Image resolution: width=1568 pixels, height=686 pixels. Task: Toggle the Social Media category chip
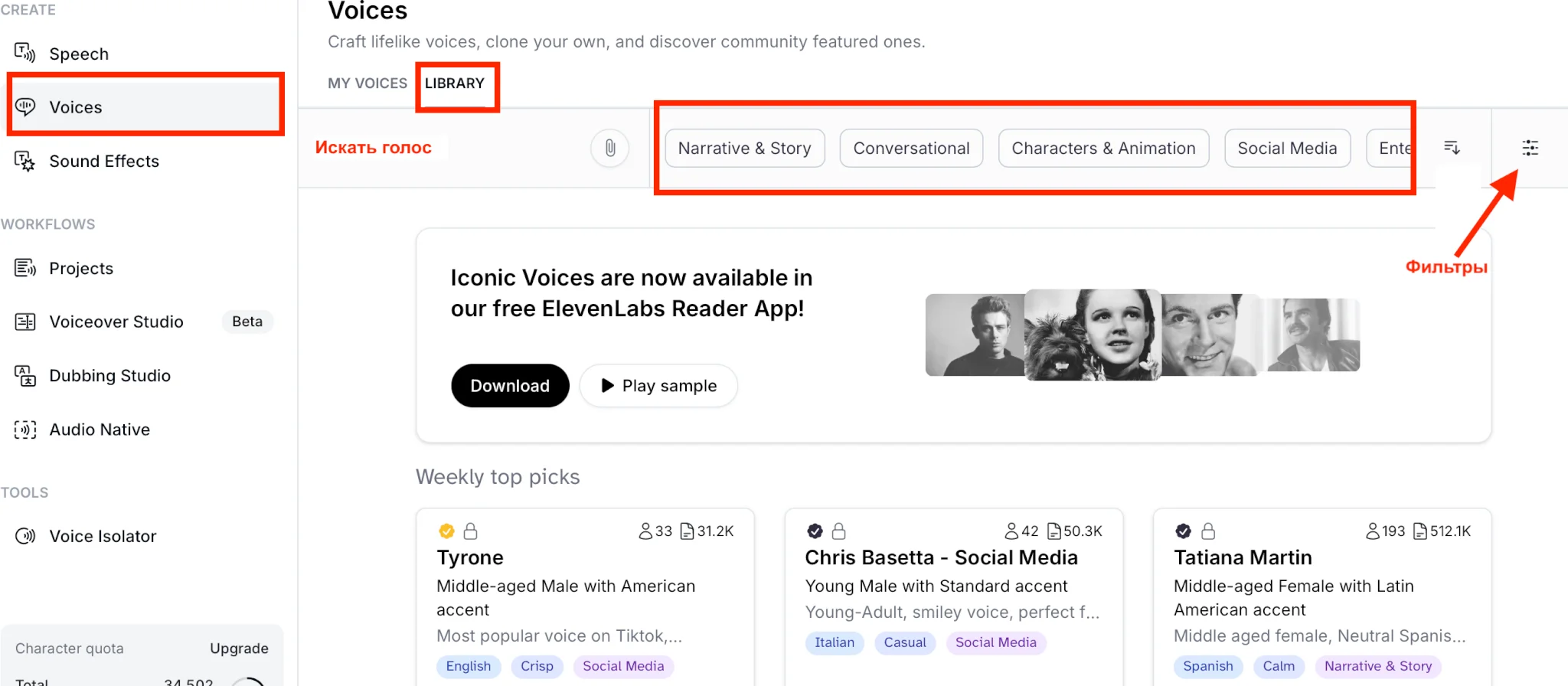(1287, 149)
